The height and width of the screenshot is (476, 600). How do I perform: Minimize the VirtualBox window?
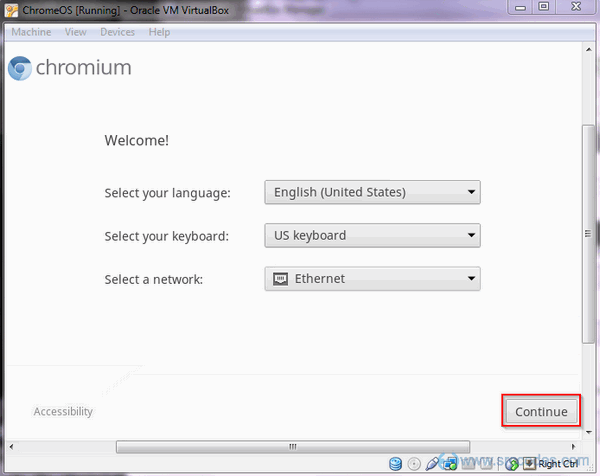point(520,7)
